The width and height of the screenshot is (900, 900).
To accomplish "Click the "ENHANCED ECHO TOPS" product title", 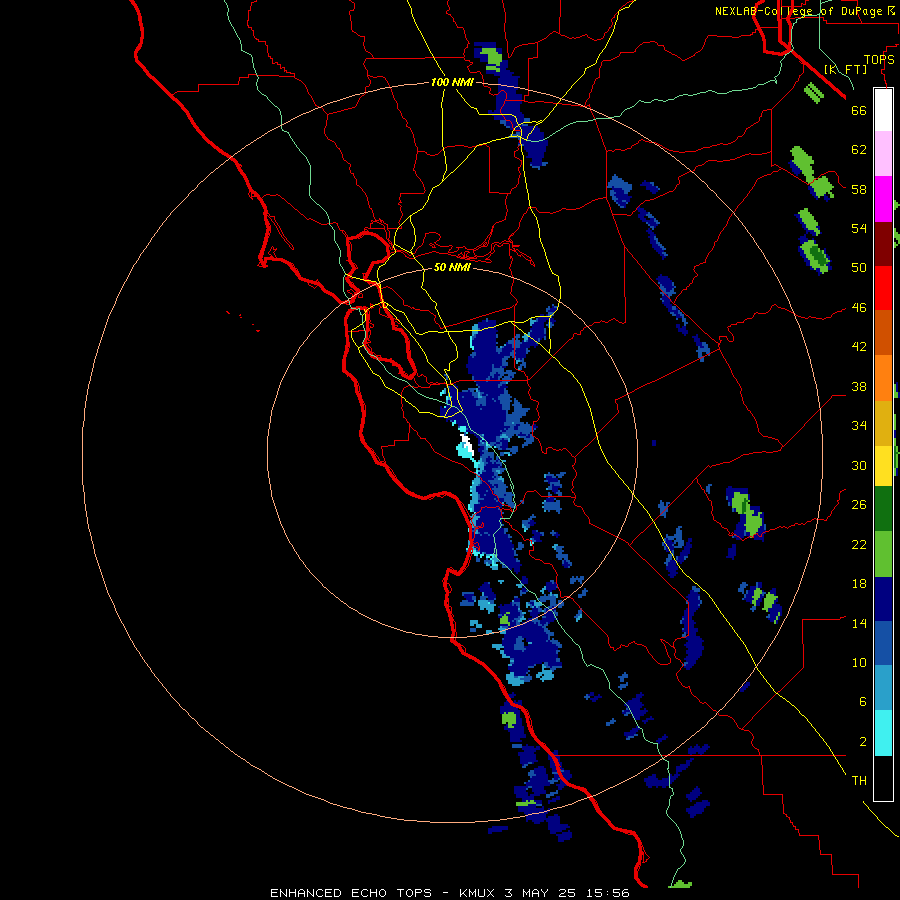I will point(351,893).
